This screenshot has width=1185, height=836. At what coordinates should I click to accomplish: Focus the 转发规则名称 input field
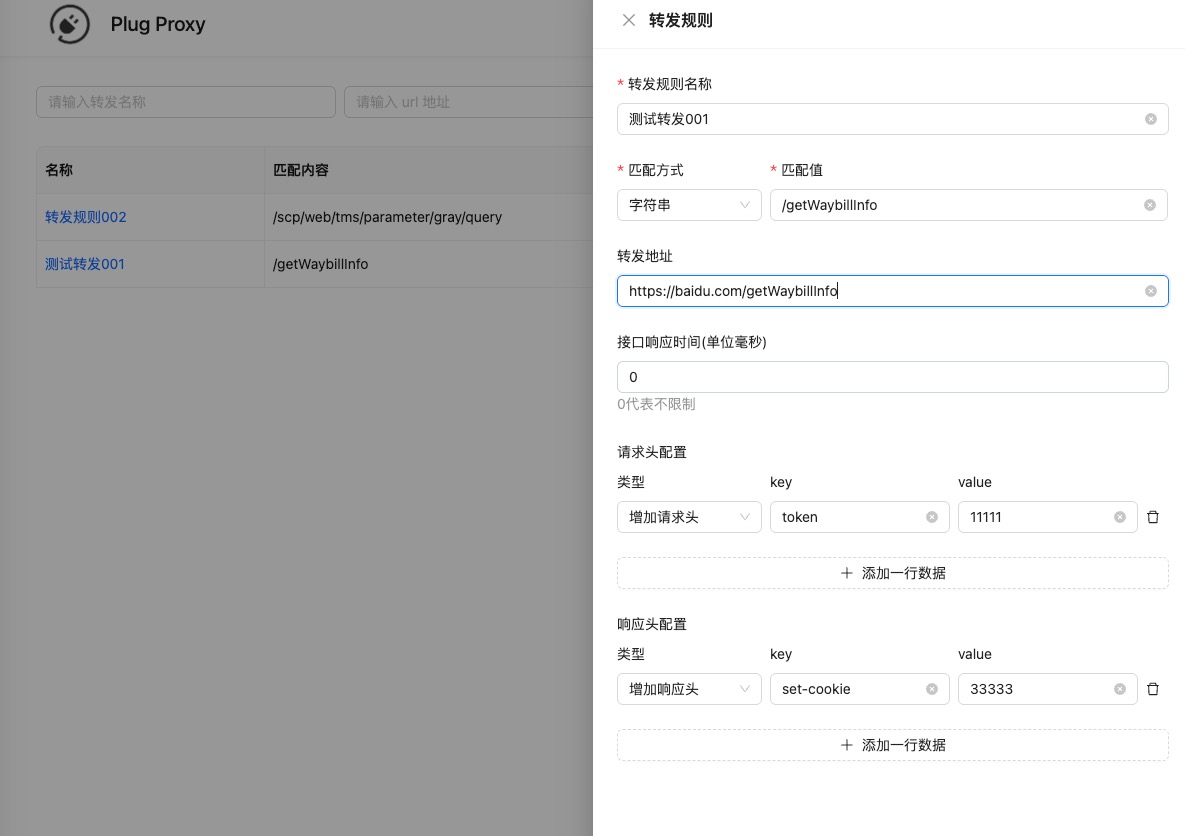(893, 119)
